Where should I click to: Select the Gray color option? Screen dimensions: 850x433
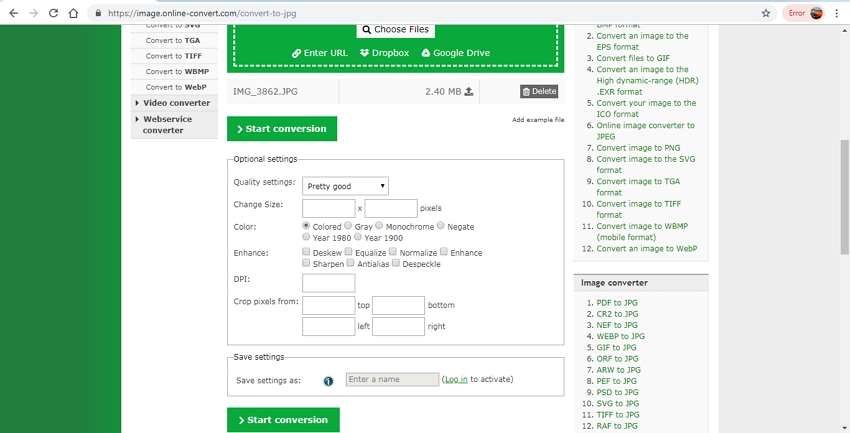tap(348, 227)
